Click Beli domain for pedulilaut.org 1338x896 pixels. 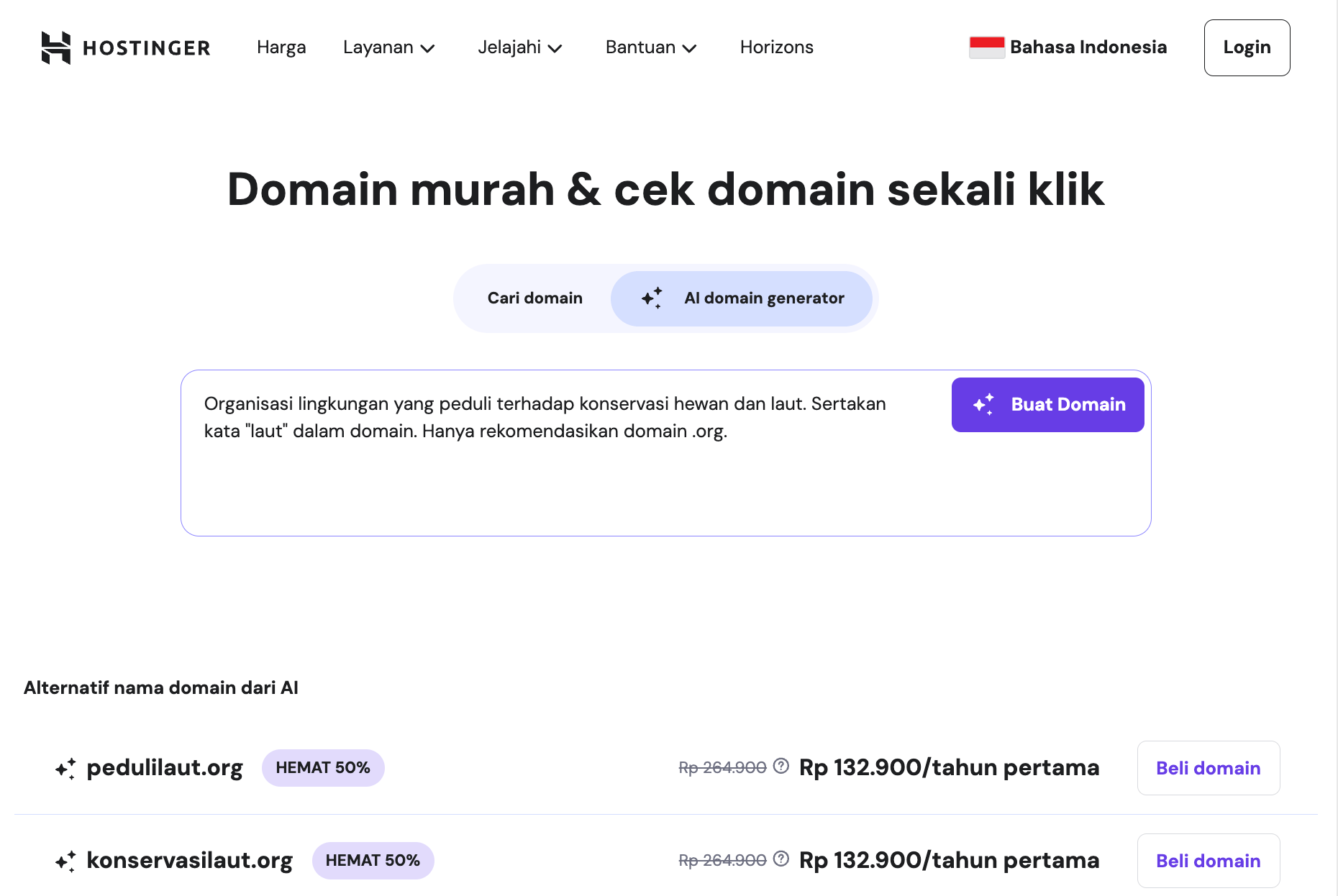(x=1208, y=768)
